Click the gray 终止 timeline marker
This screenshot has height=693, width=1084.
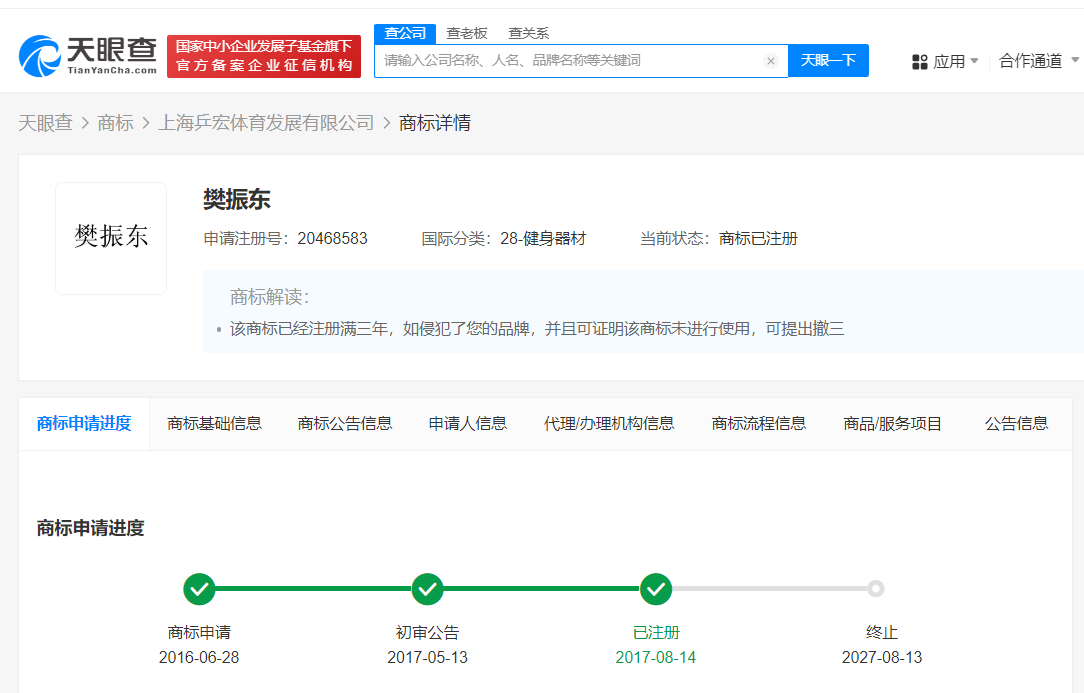[877, 589]
